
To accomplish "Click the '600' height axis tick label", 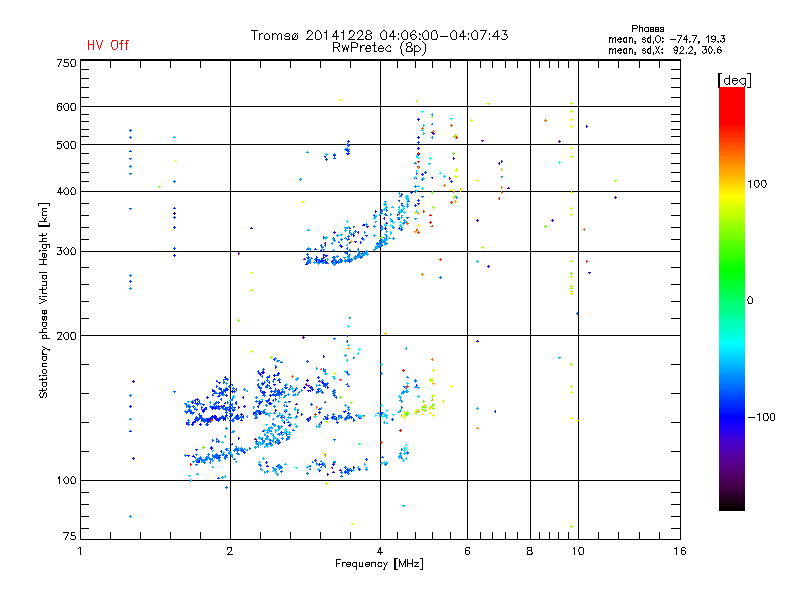I will pos(66,107).
